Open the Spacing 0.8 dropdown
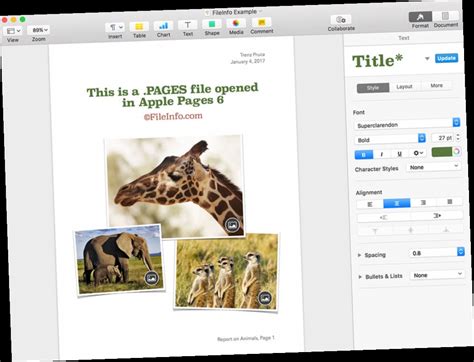474x362 pixels. 437,252
